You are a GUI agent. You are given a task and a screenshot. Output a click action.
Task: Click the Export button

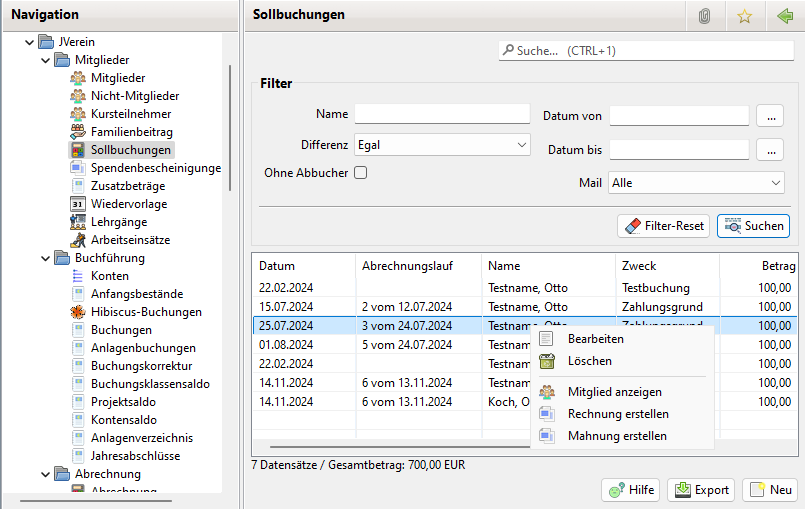[x=701, y=490]
